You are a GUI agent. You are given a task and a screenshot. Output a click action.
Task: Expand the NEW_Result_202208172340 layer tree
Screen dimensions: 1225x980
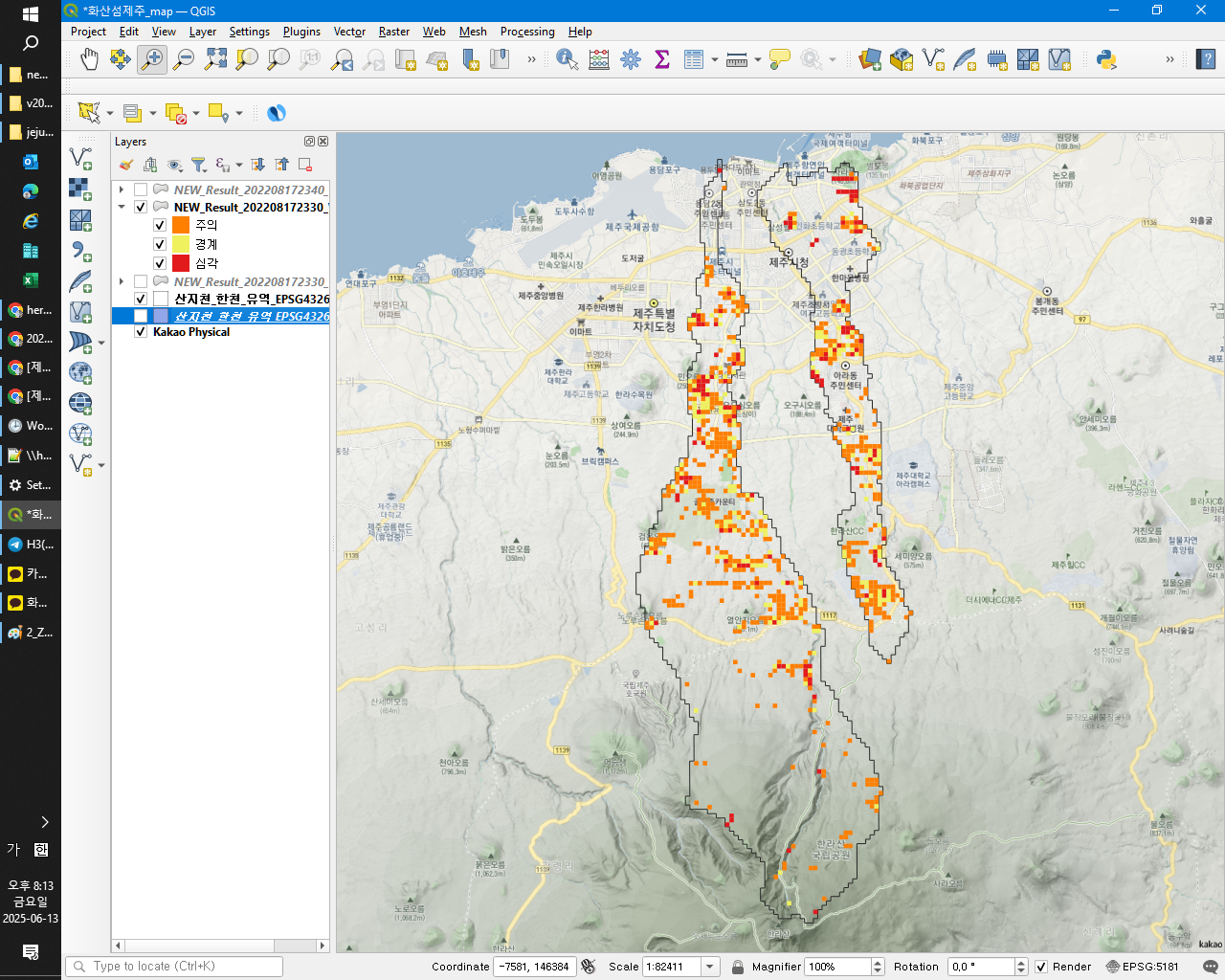pos(122,189)
